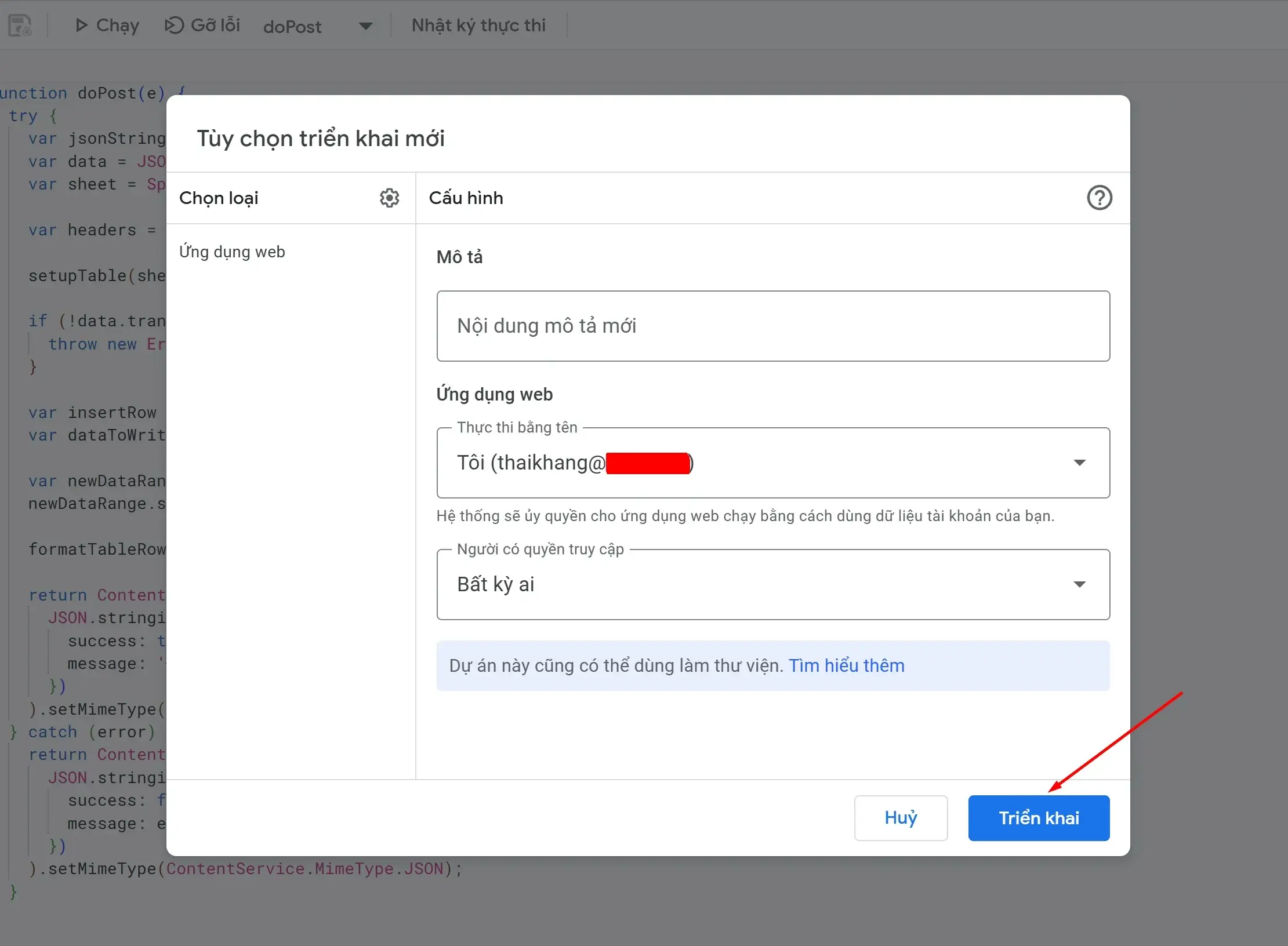This screenshot has height=946, width=1288.
Task: Open Nhật ký thực thi execution log
Action: click(x=478, y=26)
